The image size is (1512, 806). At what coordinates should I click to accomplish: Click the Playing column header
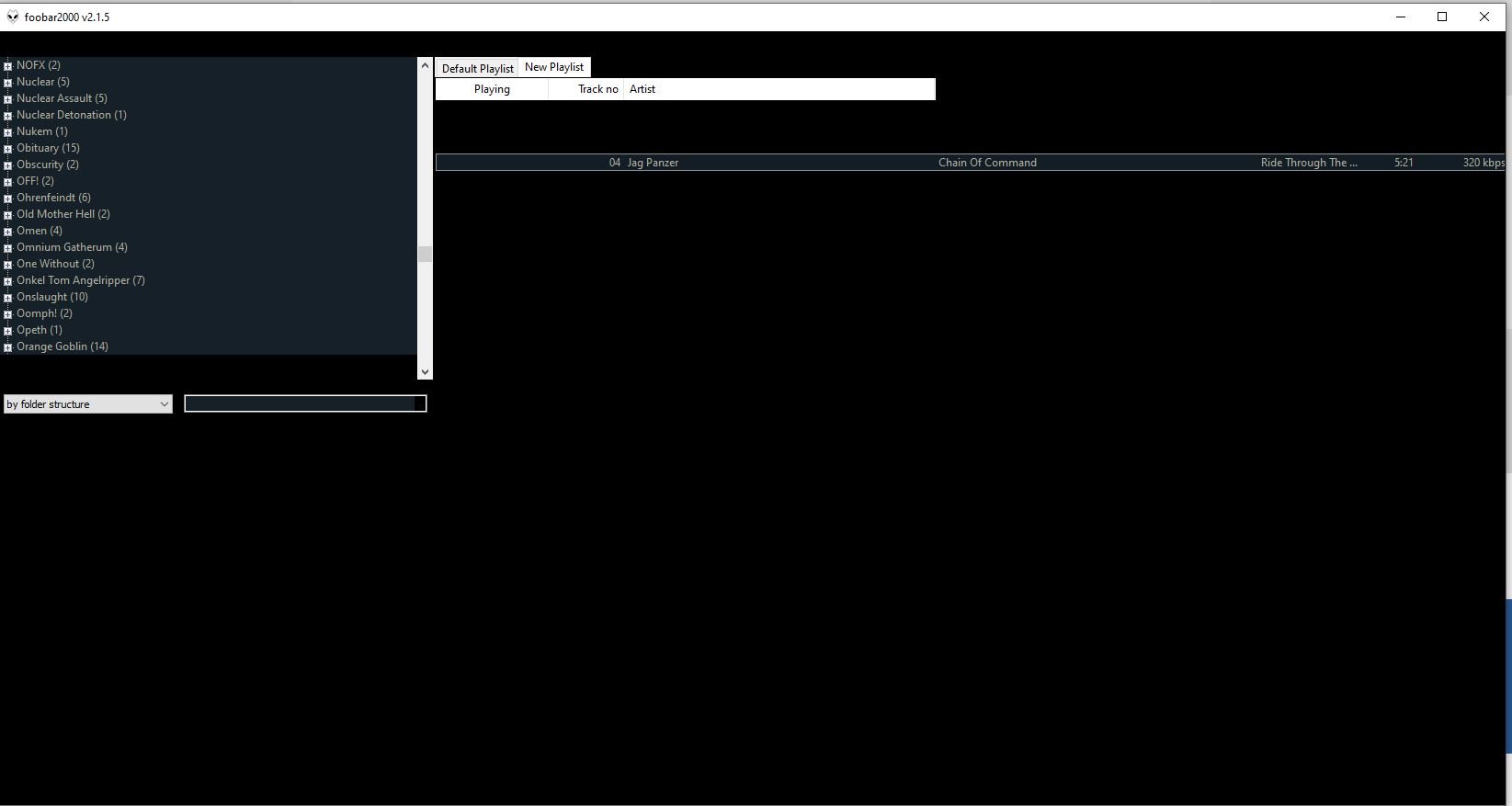coord(492,89)
